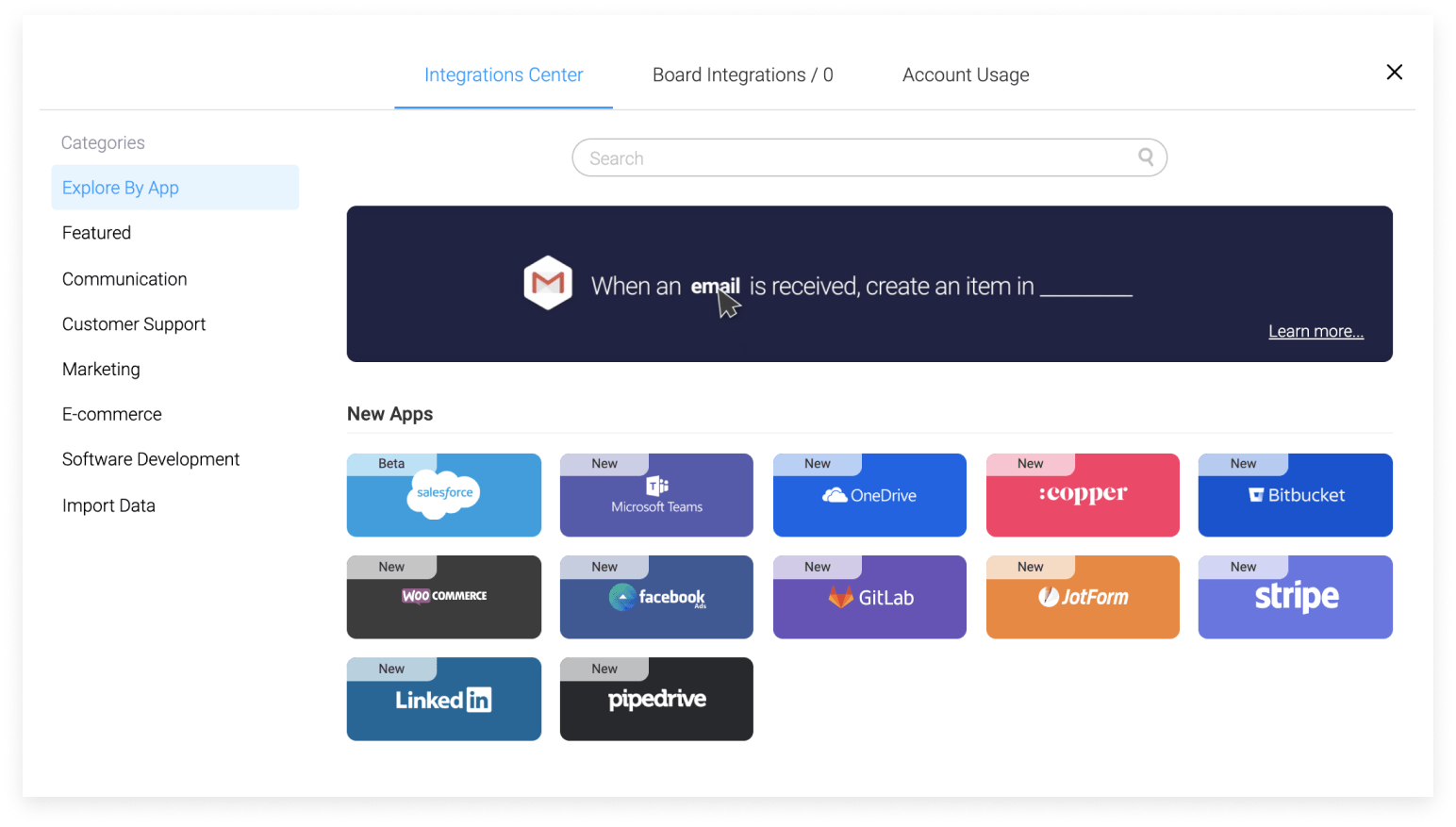Open the Pipedrive integration card
1456x827 pixels.
coord(656,699)
